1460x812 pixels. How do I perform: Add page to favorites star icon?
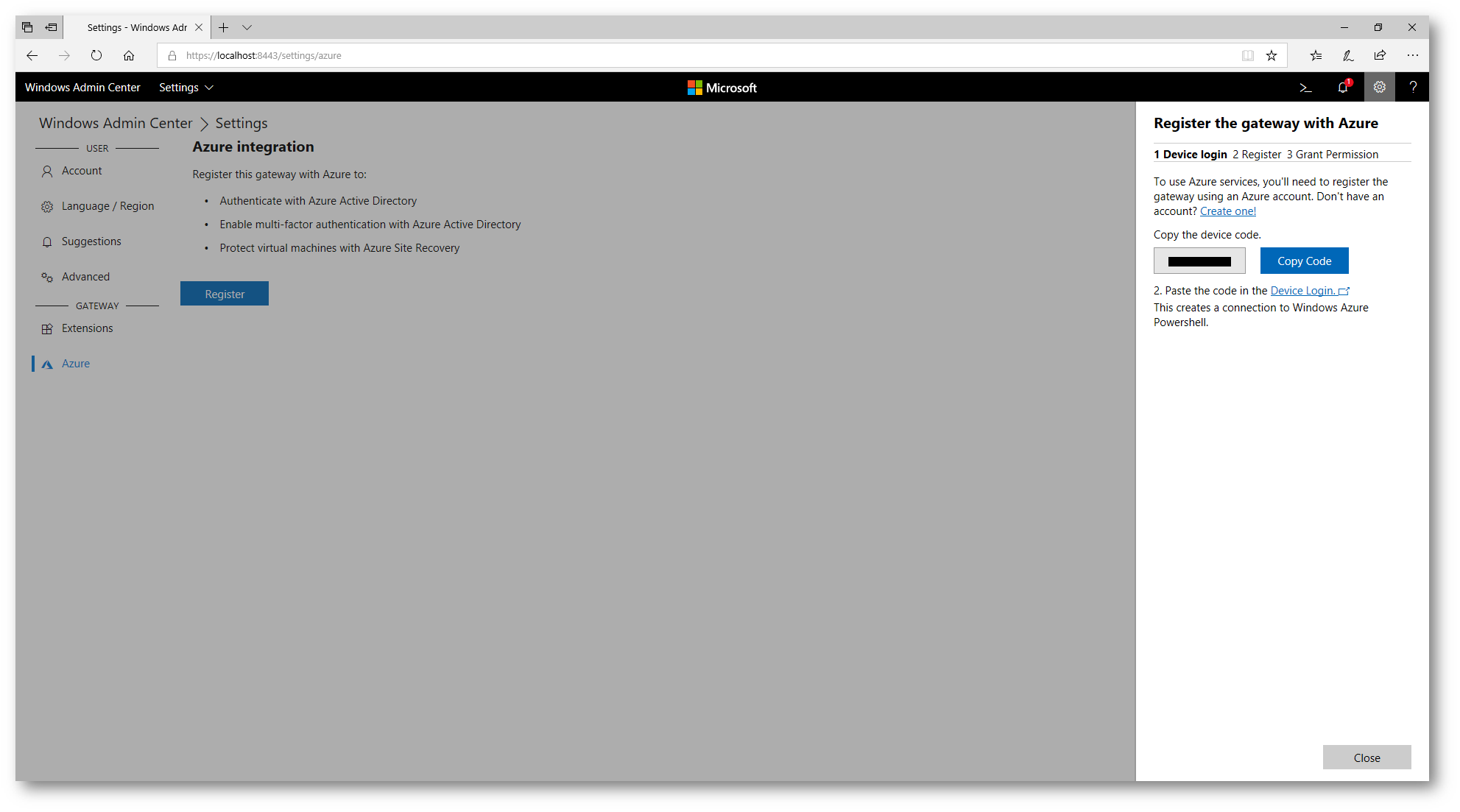pos(1271,55)
